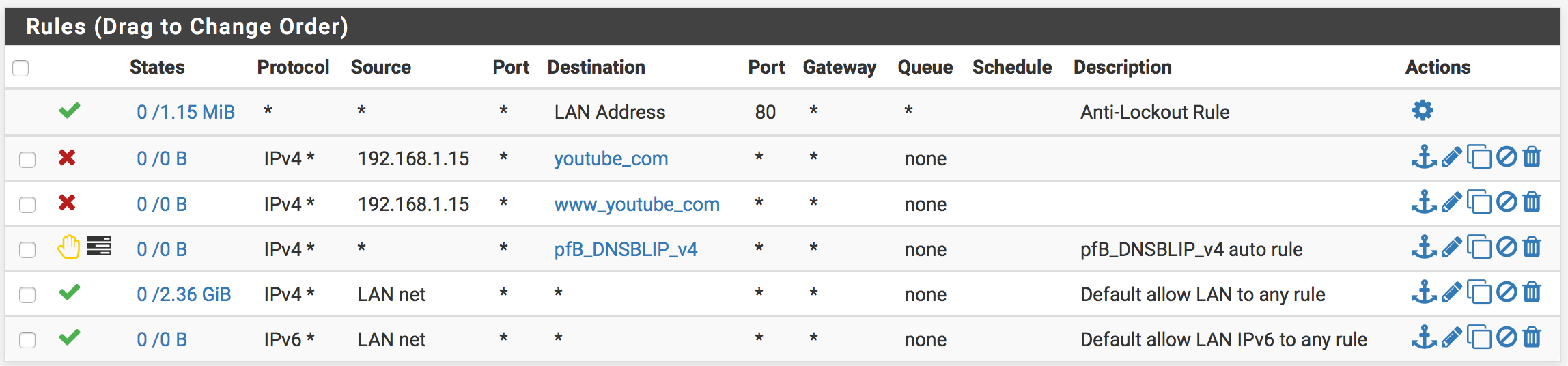1568x366 pixels.
Task: Select the pfB_DNSBLIP_v4 rule checkbox
Action: pyautogui.click(x=27, y=250)
